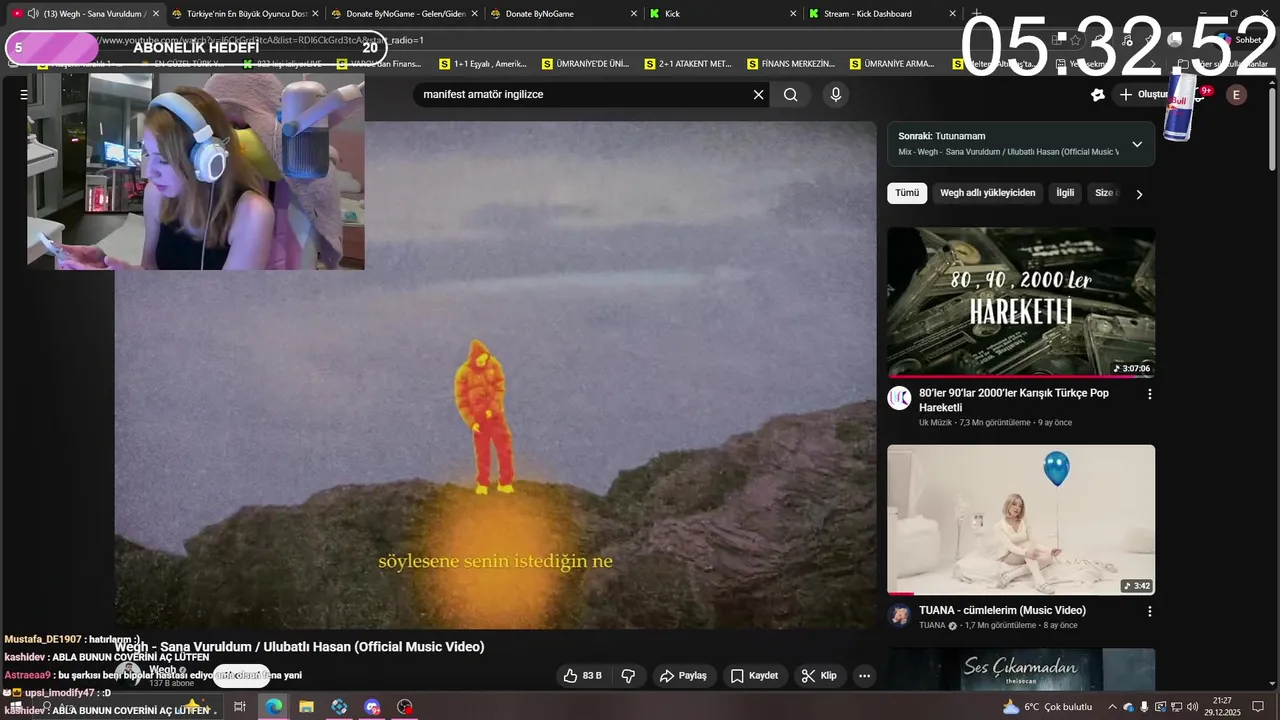Switch to the Kick browser tab

coord(722,14)
